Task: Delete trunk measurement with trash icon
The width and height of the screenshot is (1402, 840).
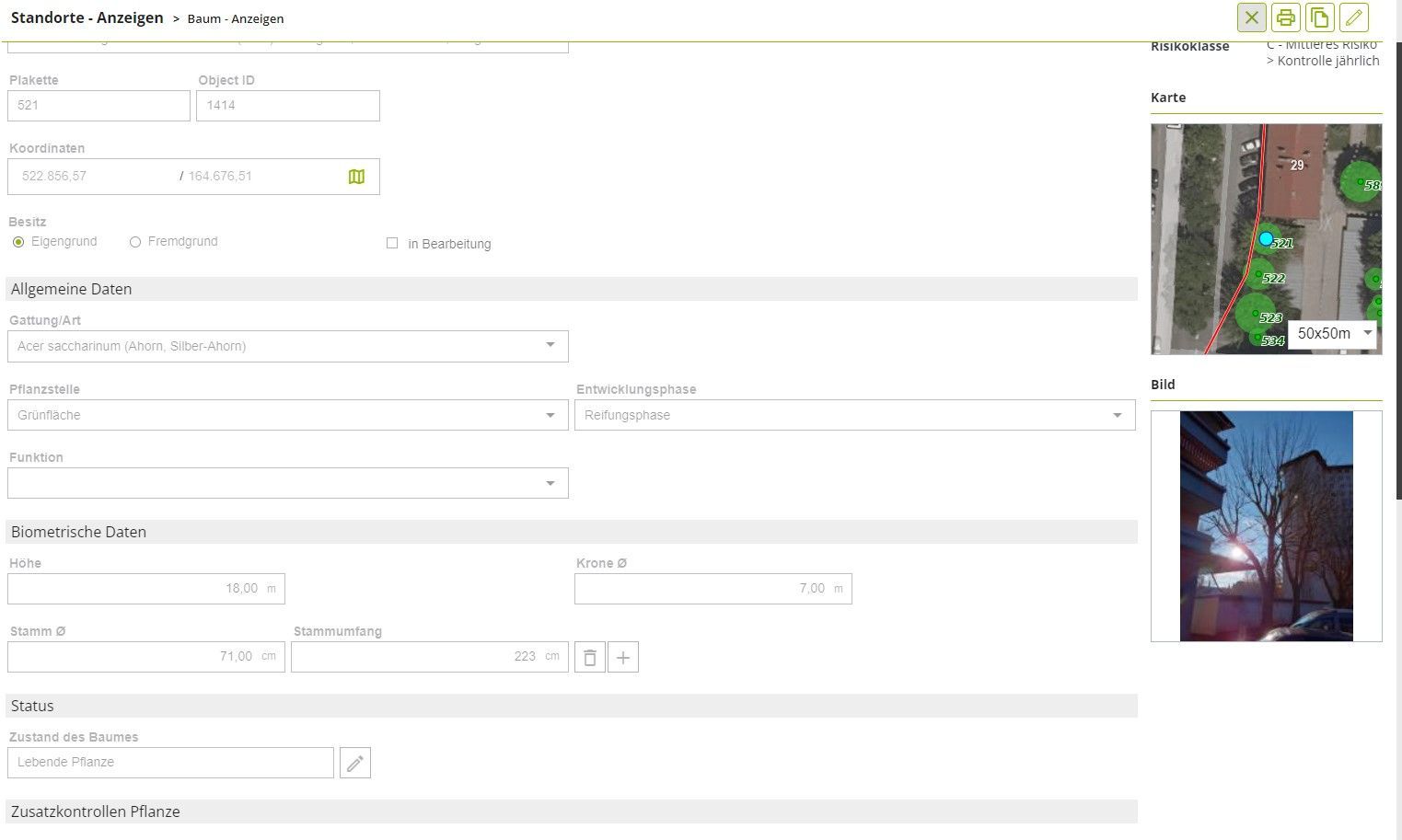Action: pos(590,658)
